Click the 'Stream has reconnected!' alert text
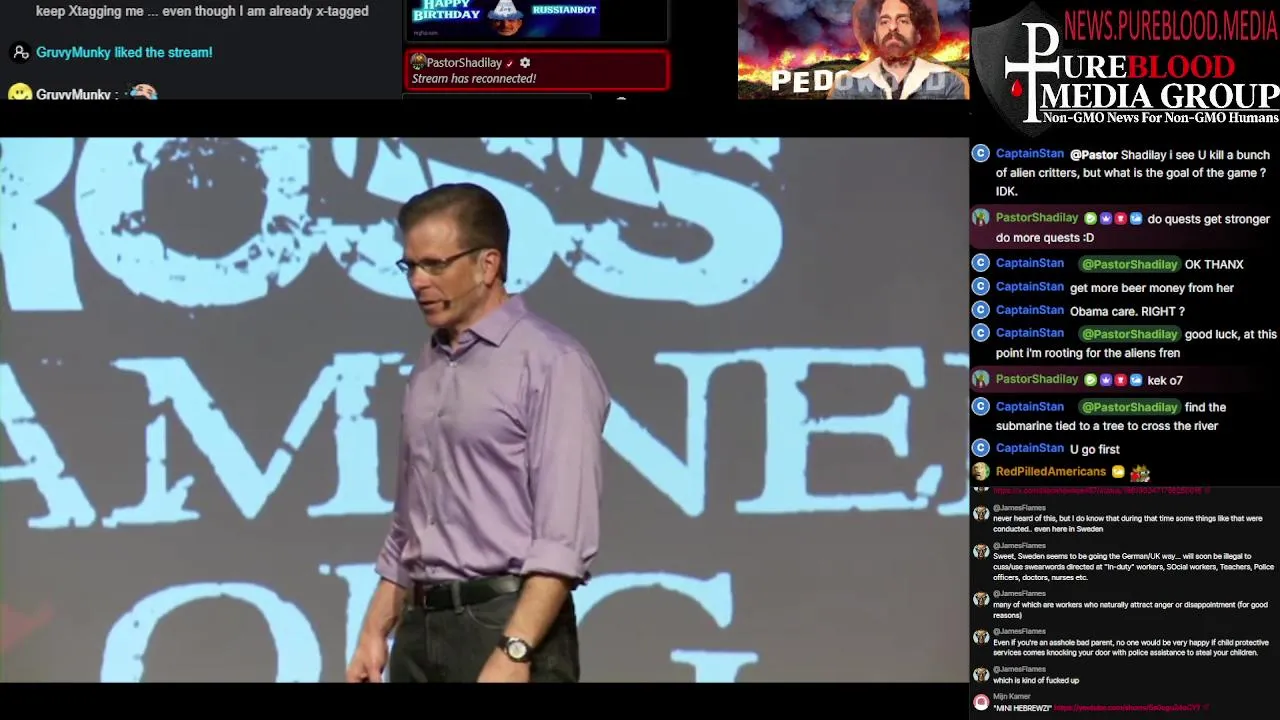 [474, 78]
